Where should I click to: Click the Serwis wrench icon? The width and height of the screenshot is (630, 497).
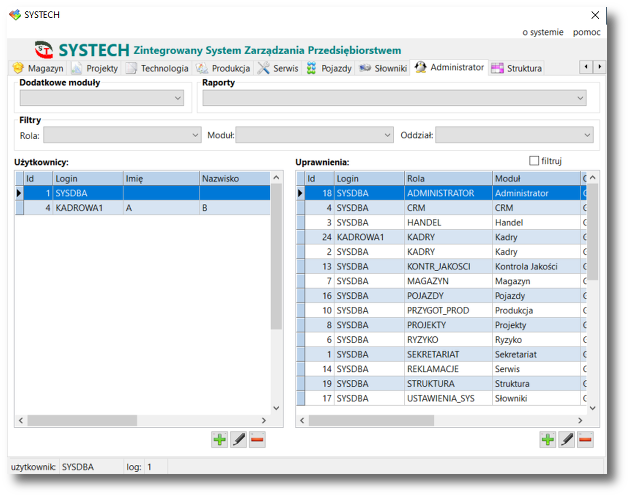pyautogui.click(x=264, y=68)
